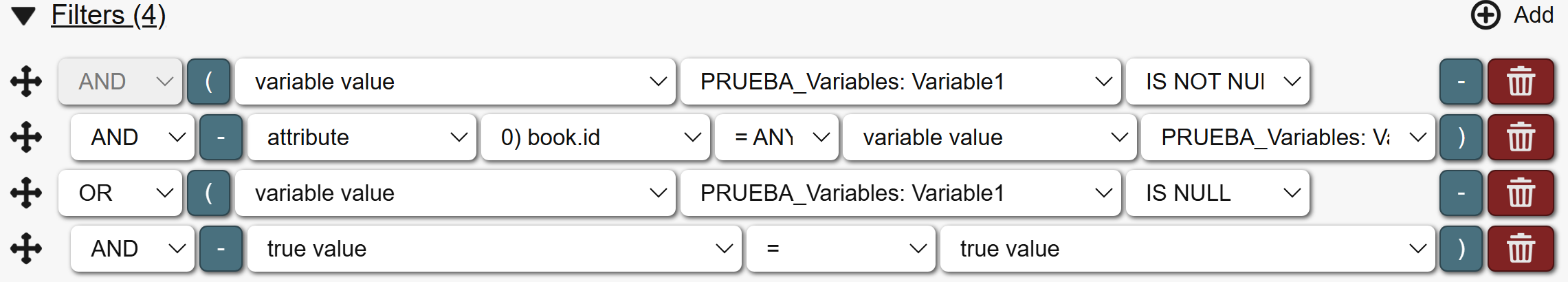Toggle closing parenthesis on book.id row

(1461, 138)
